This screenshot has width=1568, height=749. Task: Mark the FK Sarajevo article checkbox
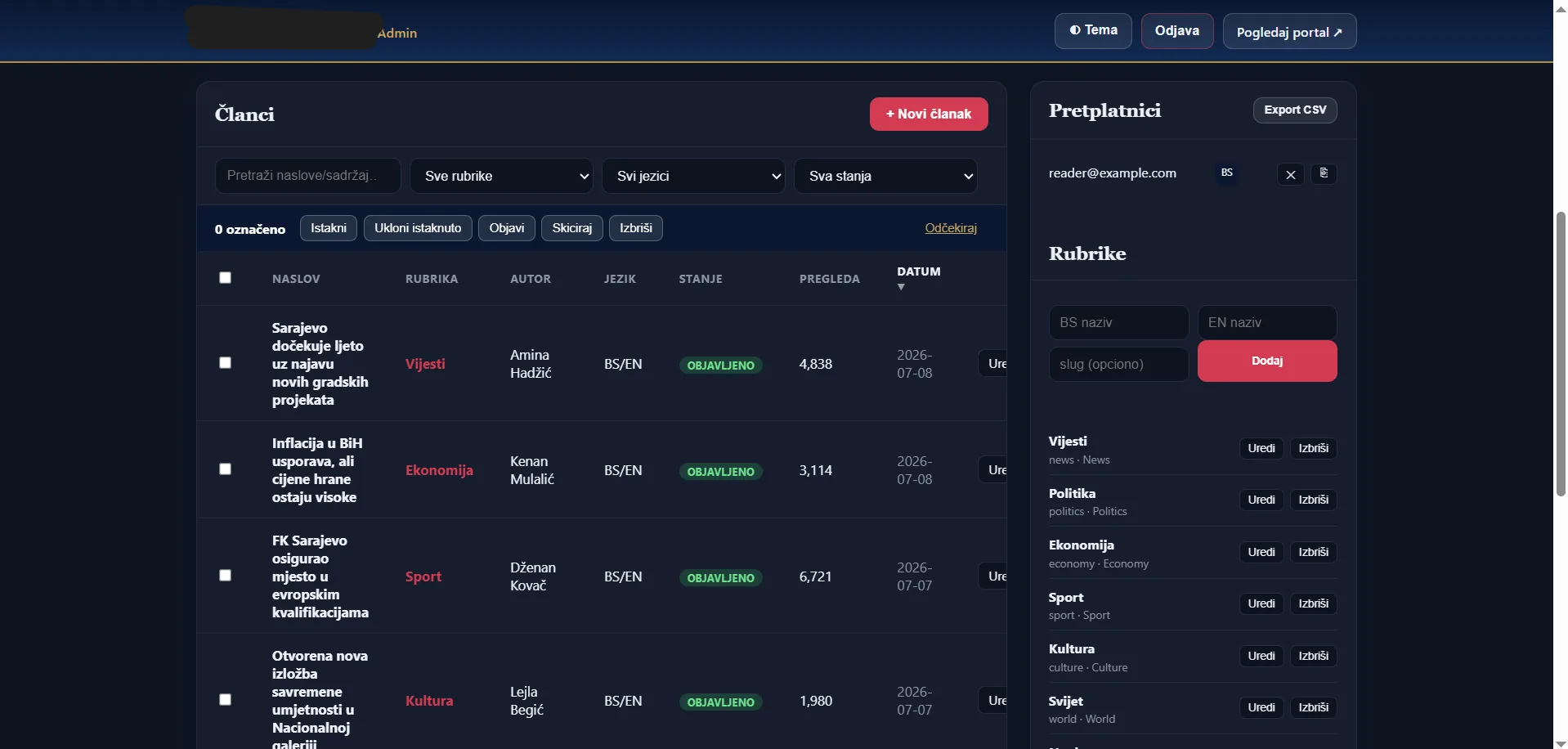coord(226,576)
